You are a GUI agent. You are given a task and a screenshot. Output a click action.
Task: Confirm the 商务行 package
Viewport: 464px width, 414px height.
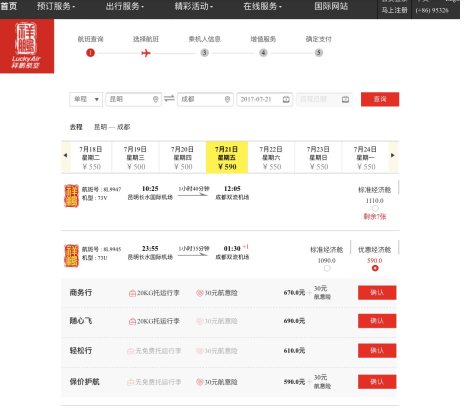(377, 293)
